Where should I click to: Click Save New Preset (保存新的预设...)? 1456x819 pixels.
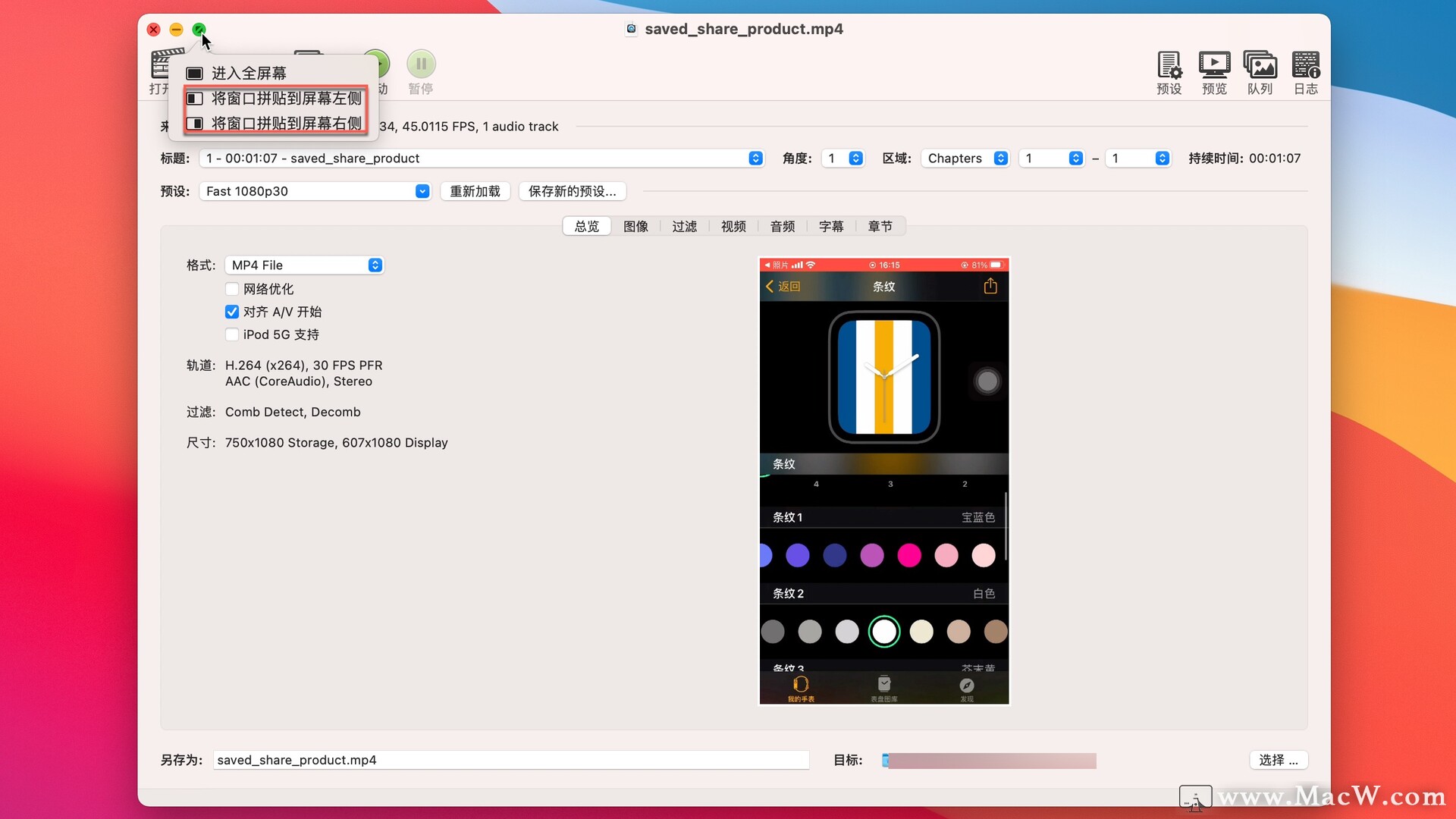(x=573, y=191)
